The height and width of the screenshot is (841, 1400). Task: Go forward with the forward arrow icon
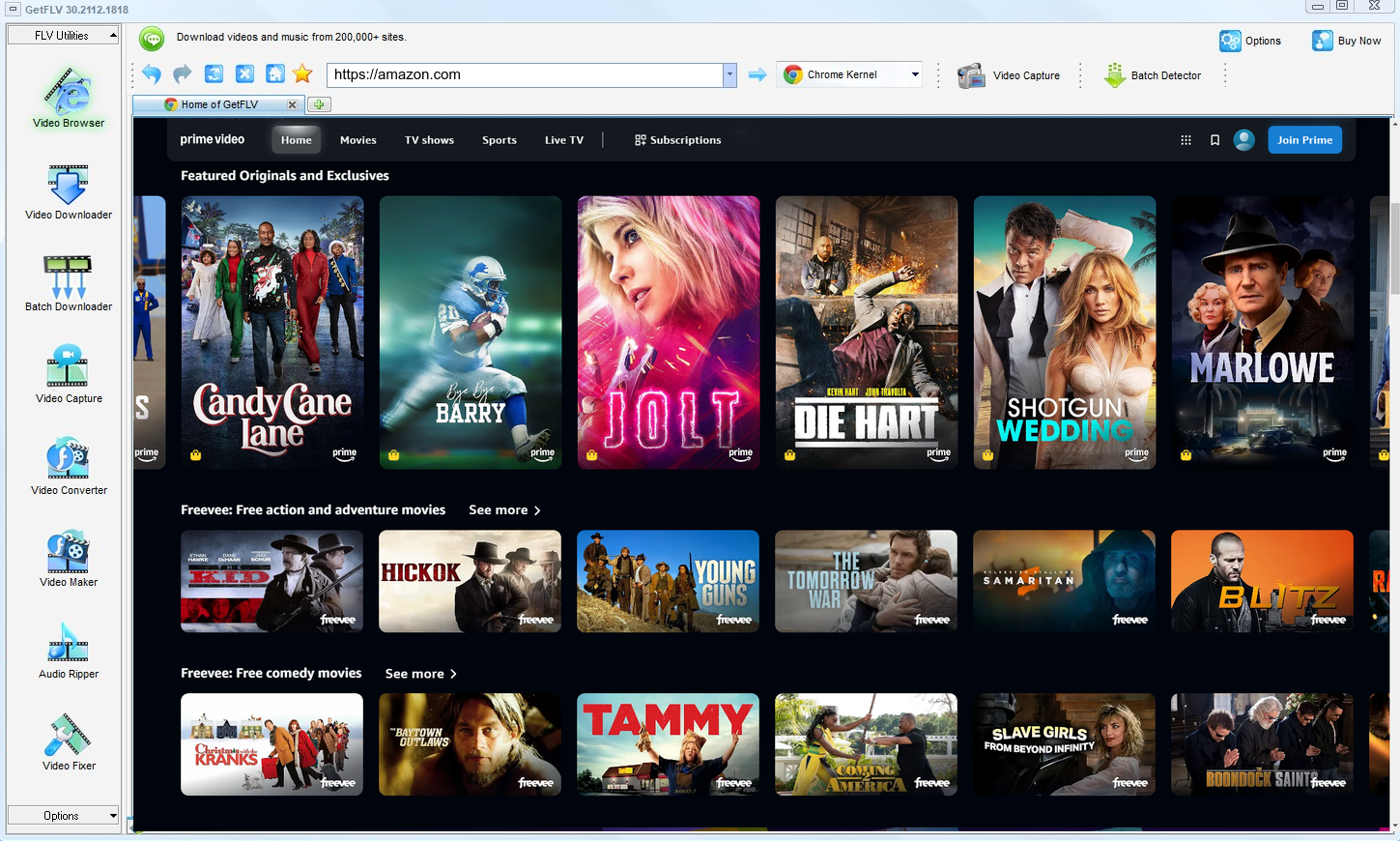[183, 74]
